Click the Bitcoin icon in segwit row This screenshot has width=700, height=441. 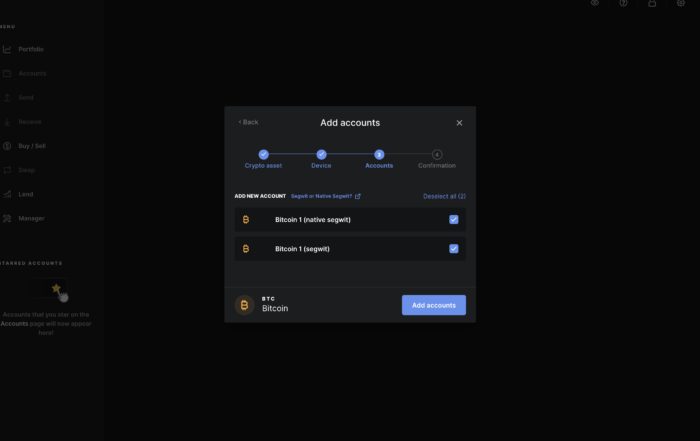246,248
